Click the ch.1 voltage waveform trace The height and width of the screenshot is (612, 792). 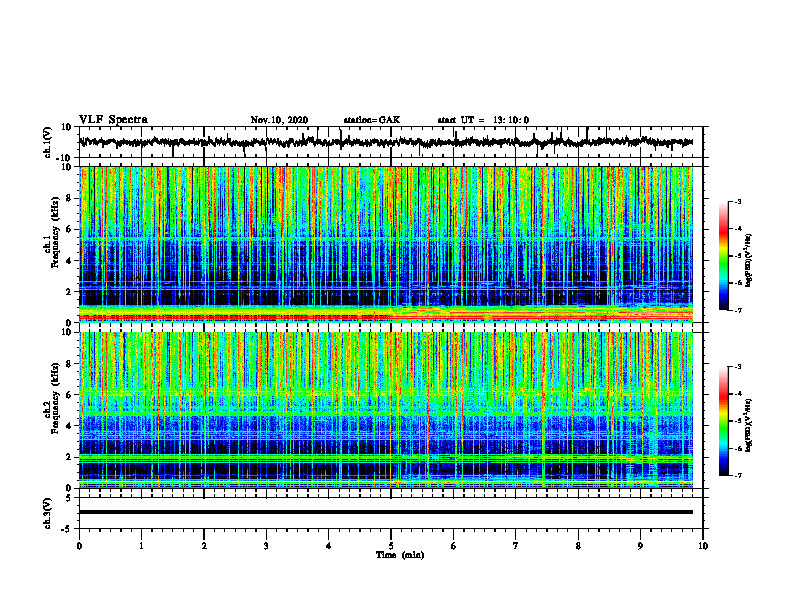[x=386, y=142]
